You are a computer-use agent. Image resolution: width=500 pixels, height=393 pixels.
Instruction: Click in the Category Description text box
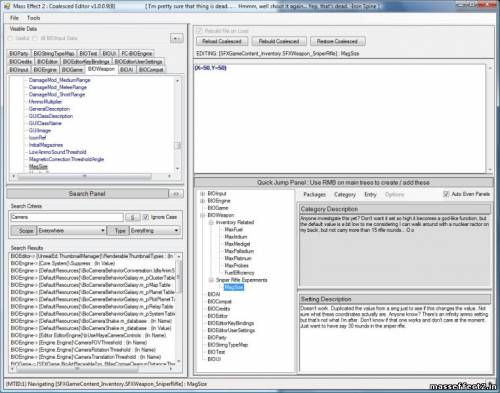(x=395, y=251)
